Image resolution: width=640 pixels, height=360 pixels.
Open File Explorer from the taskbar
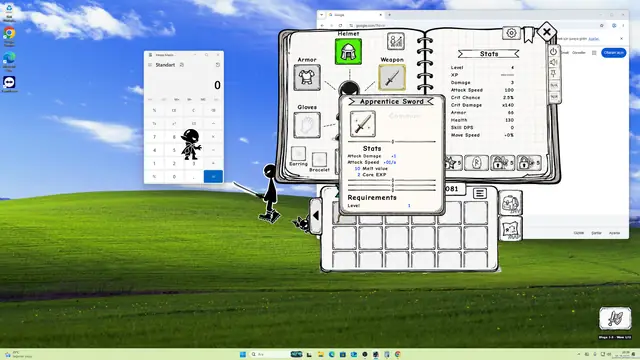[x=320, y=354]
